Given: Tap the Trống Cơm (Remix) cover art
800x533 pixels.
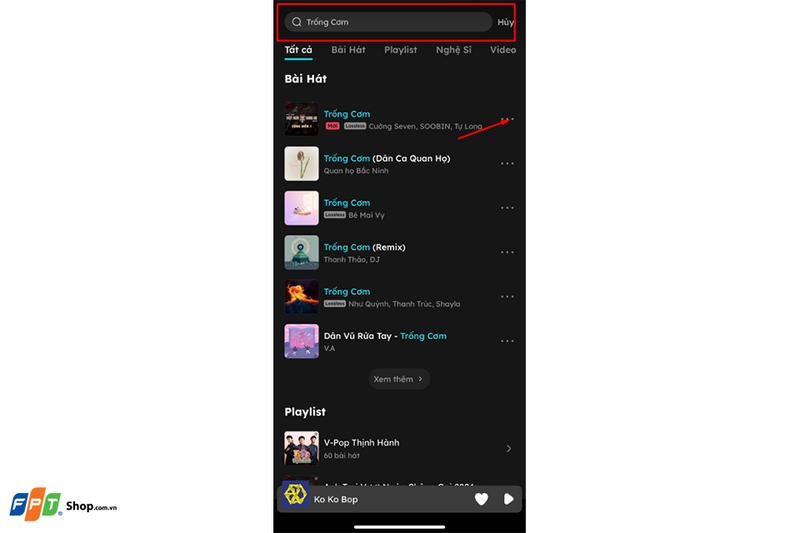Looking at the screenshot, I should (302, 252).
